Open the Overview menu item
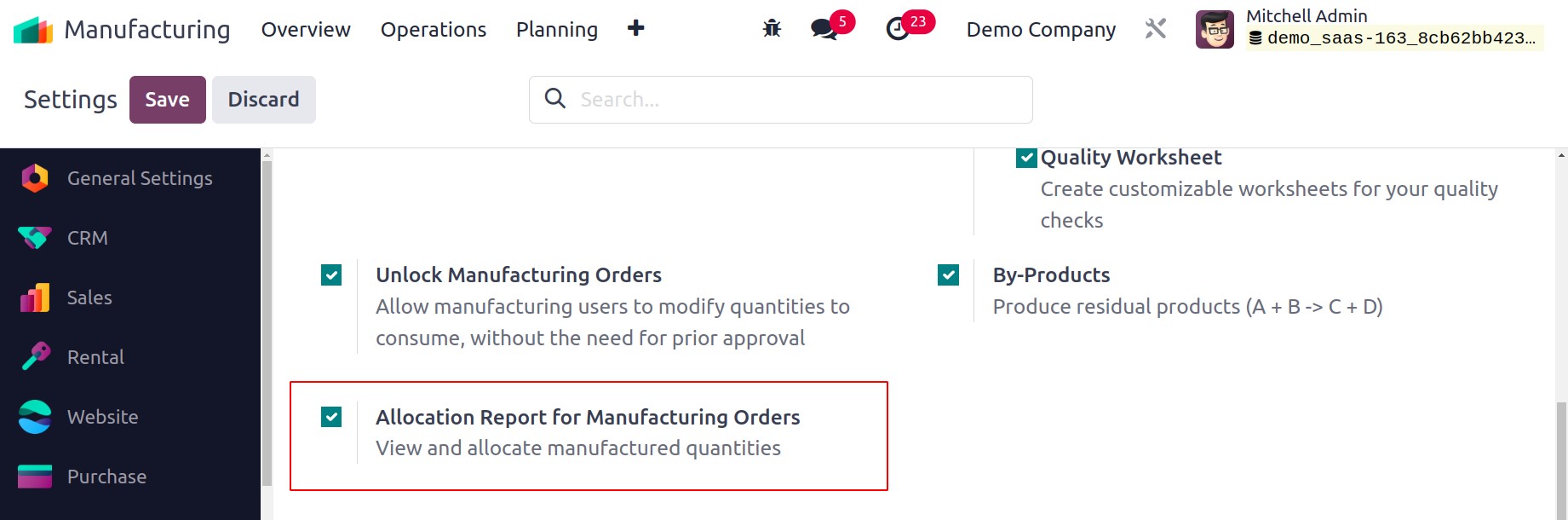Image resolution: width=1568 pixels, height=520 pixels. tap(306, 30)
